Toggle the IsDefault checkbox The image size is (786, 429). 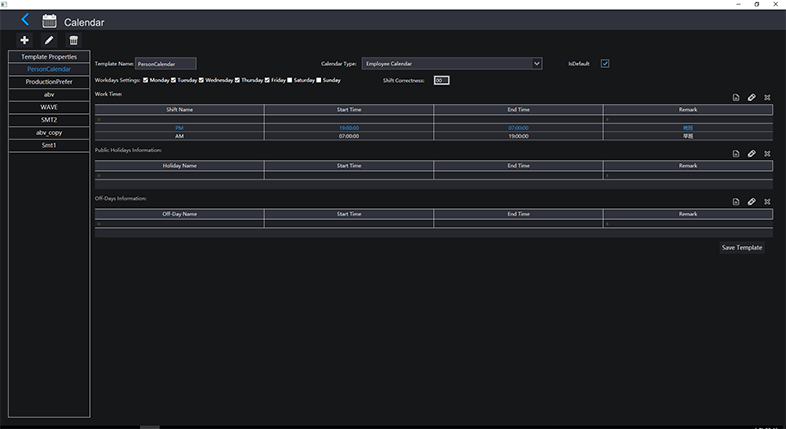coord(605,64)
